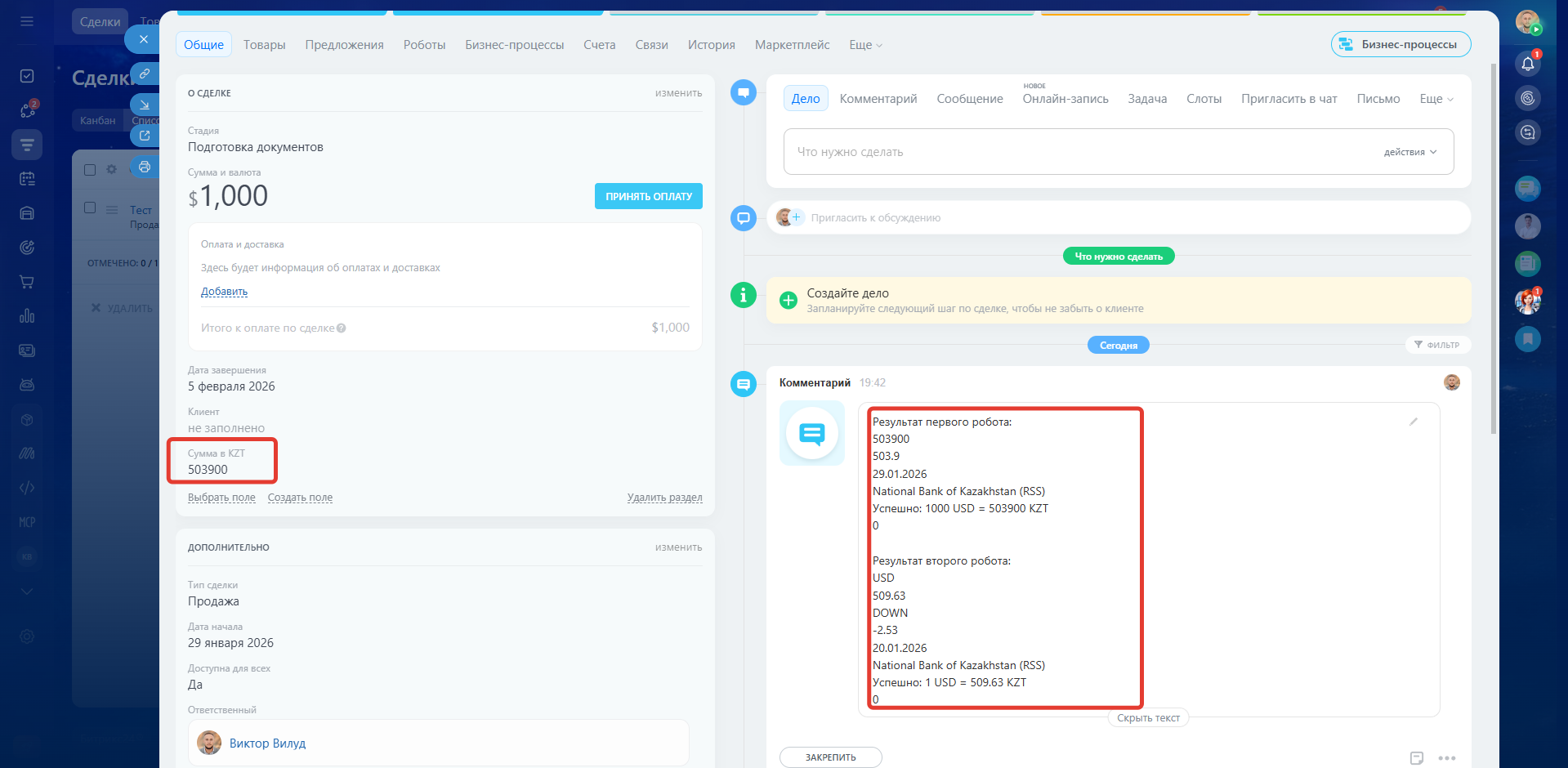Check the Тест deal row checkbox
This screenshot has width=1568, height=768.
pos(90,208)
